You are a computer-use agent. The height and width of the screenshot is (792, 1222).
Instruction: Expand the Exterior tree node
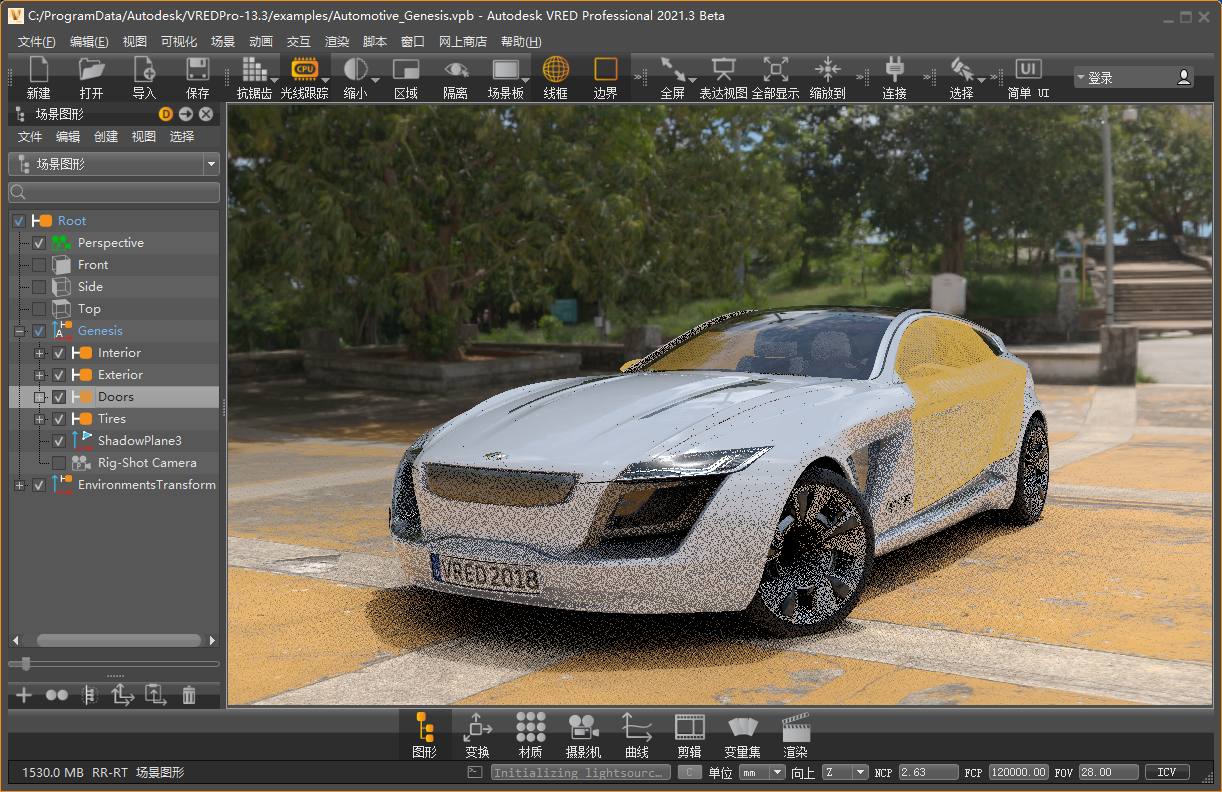[x=40, y=375]
